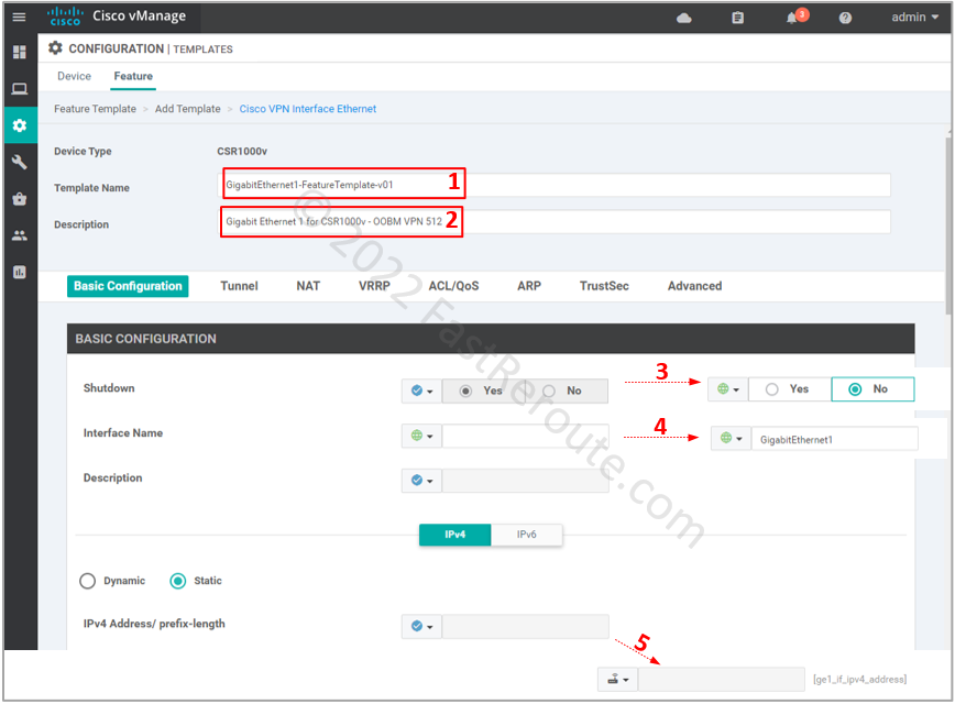The image size is (954, 702).
Task: Open the Description field scope selector
Action: (x=421, y=481)
